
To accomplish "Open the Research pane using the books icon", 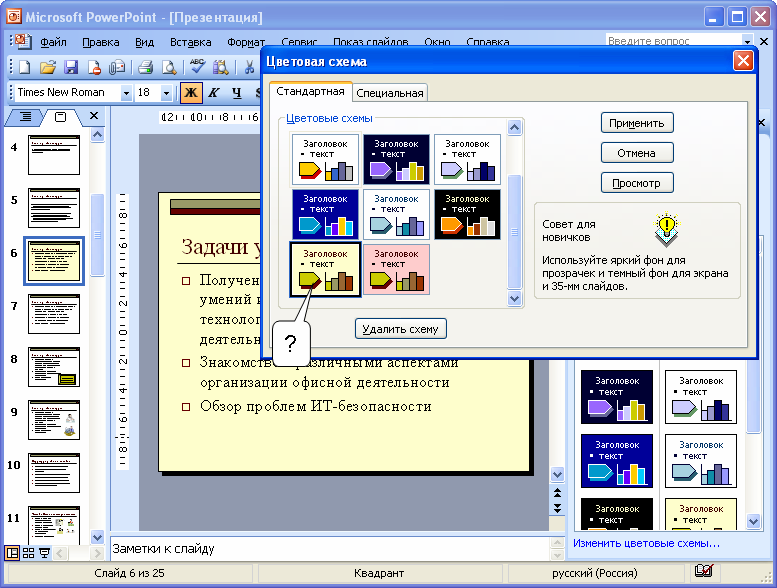I will (x=221, y=67).
